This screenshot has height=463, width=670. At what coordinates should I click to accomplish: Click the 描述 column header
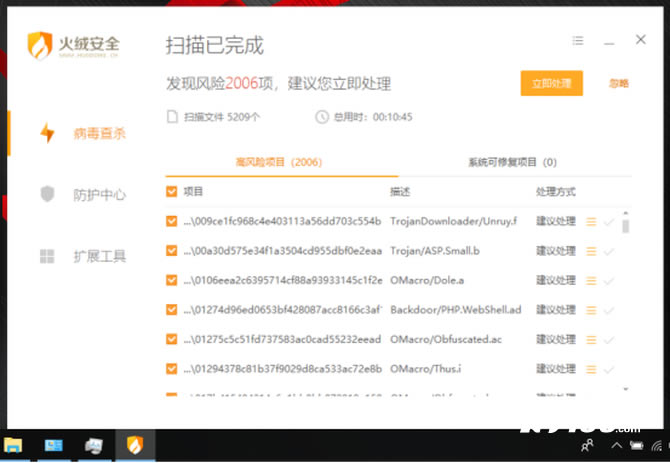coord(400,192)
